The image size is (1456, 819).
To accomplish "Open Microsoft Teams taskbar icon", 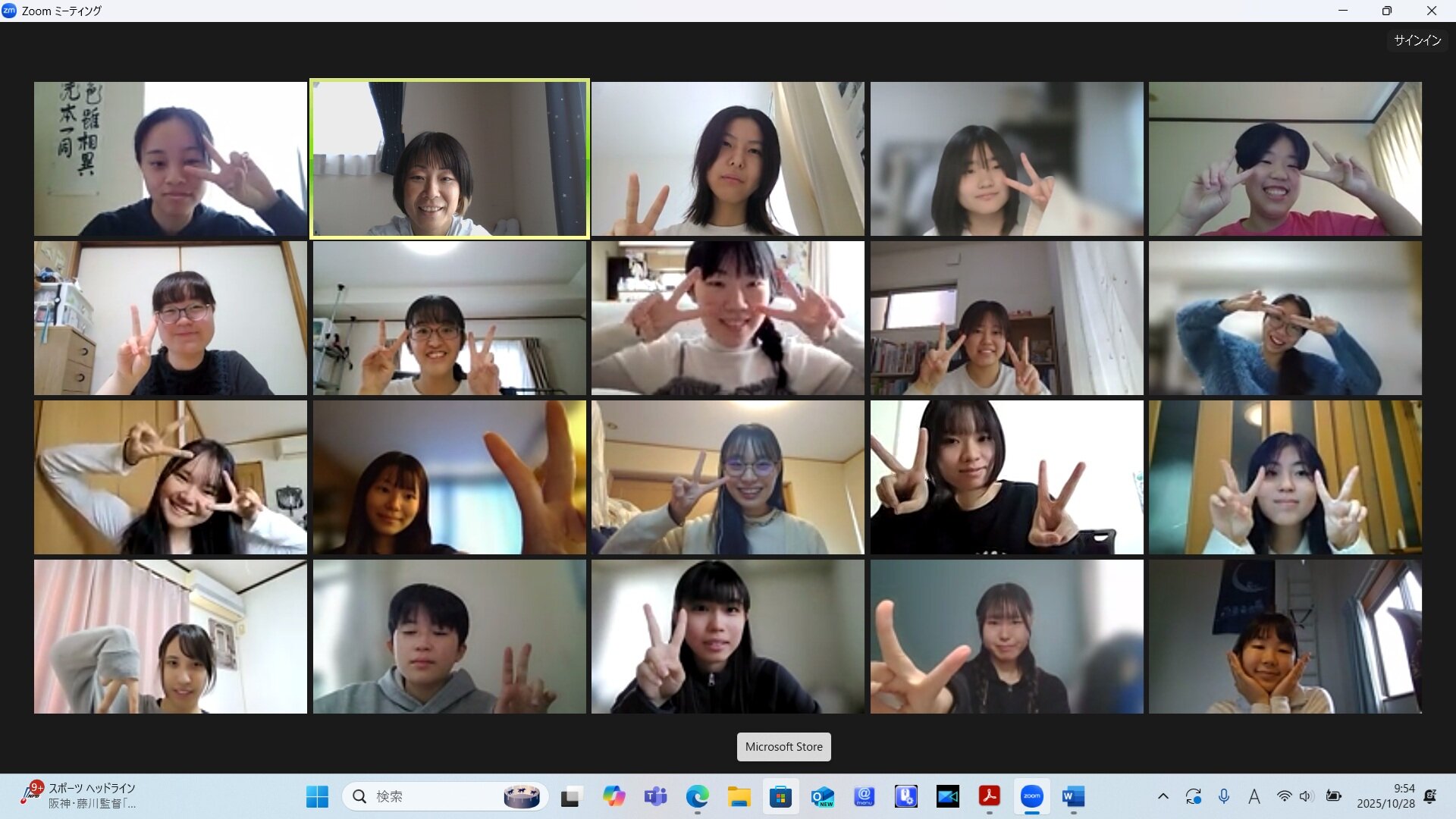I will click(655, 796).
